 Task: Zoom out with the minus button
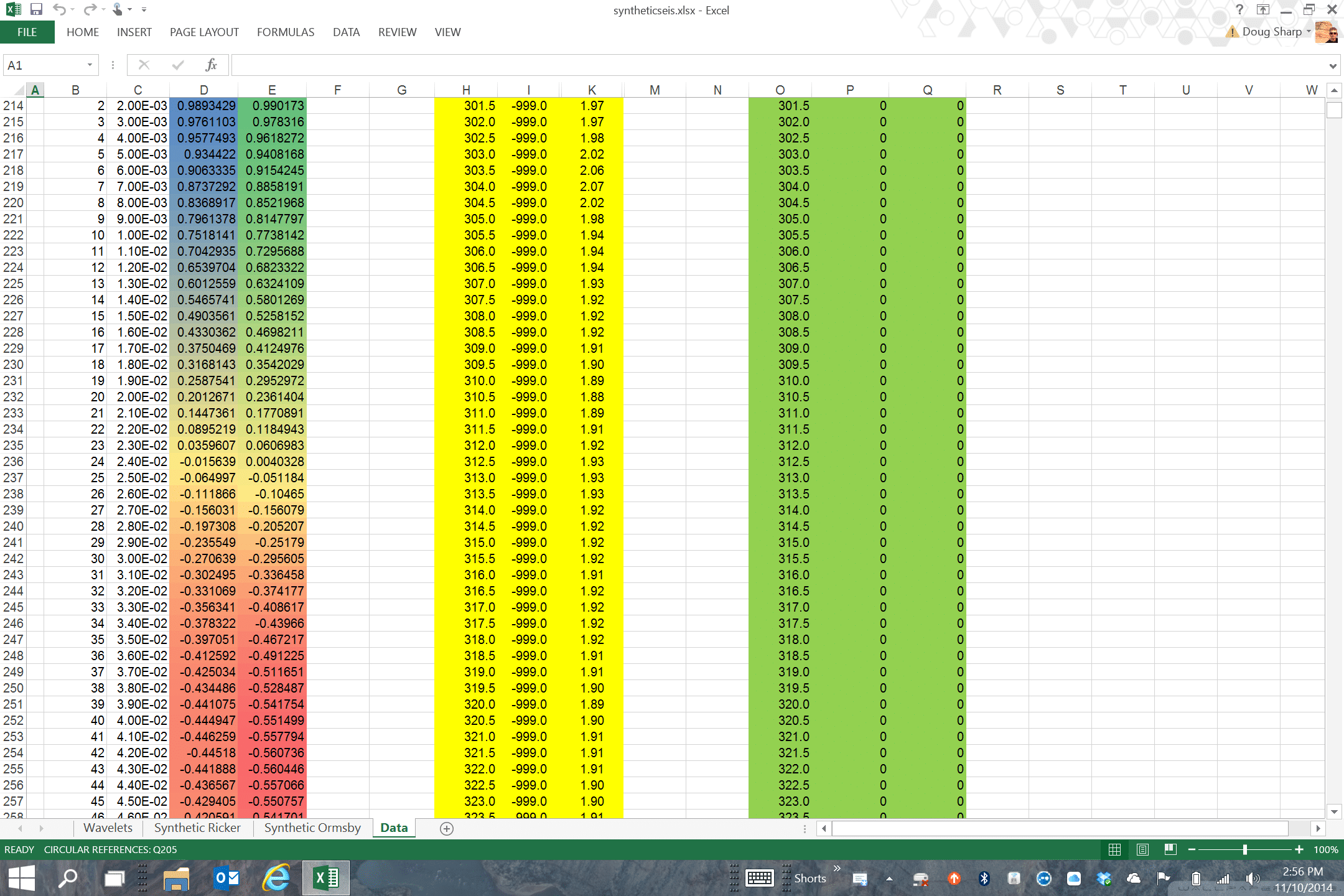tap(1192, 849)
